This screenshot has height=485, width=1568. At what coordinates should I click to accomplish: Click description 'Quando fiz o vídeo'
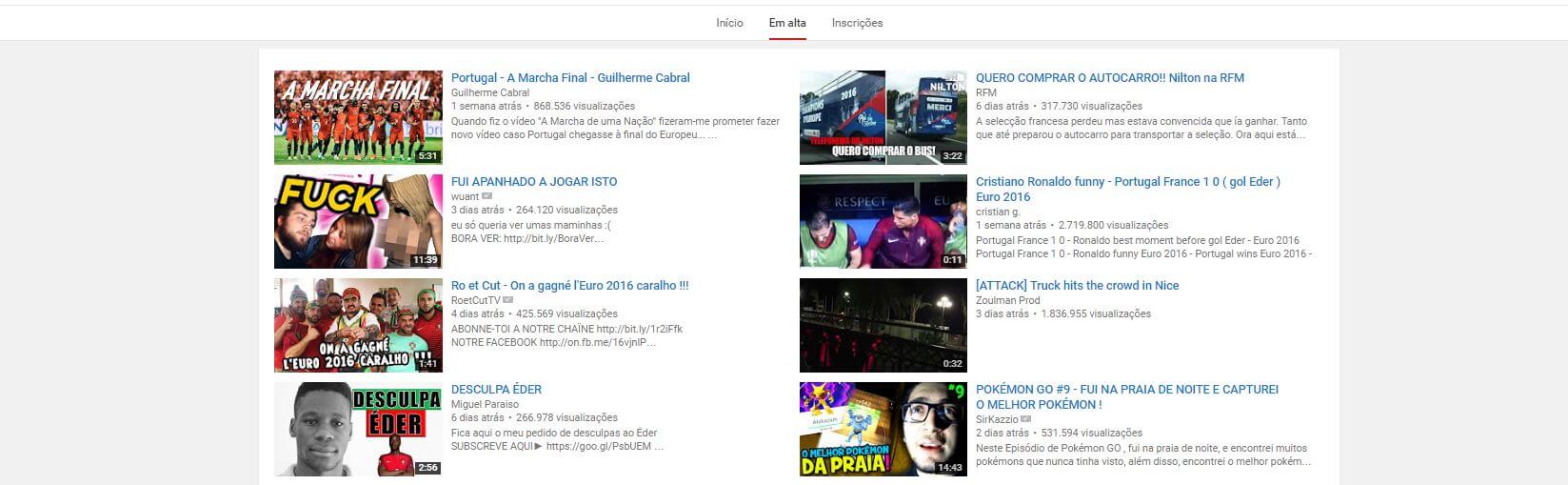(x=615, y=129)
